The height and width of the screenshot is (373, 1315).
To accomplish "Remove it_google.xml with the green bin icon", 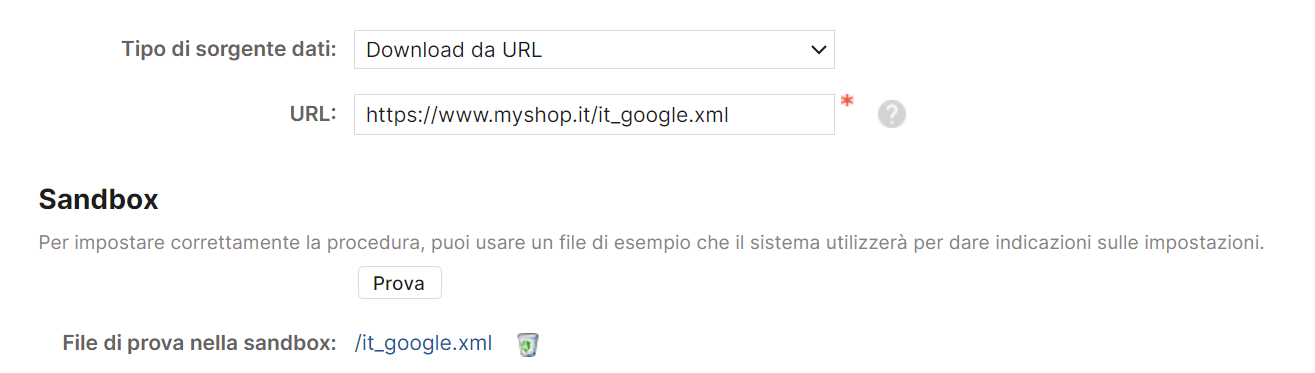I will pos(528,344).
